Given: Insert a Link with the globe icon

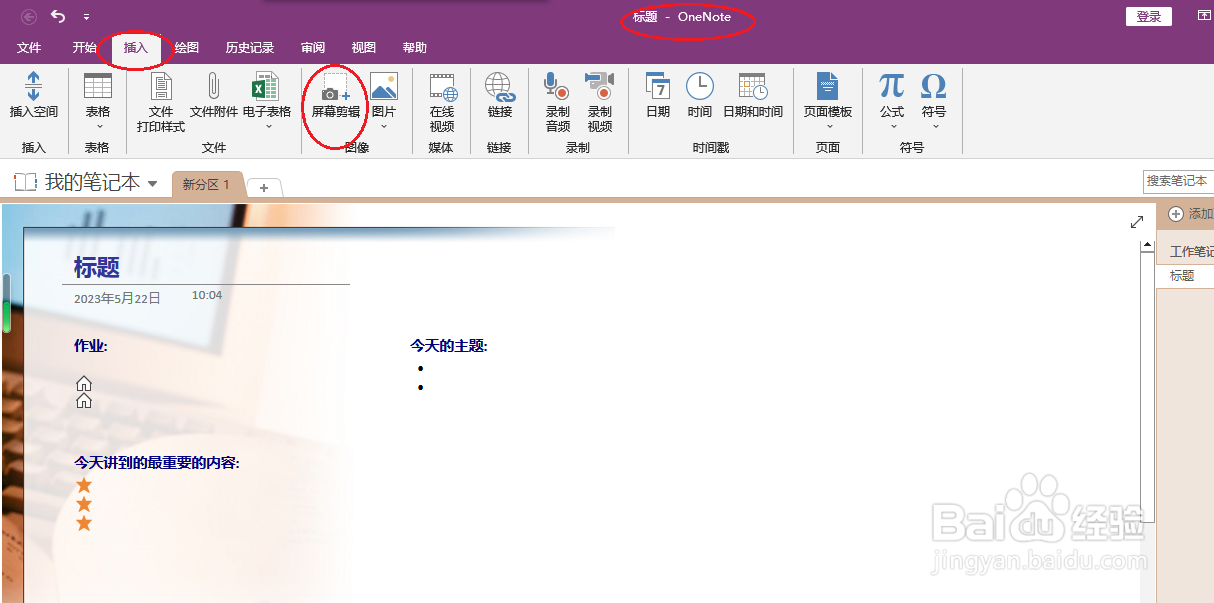Looking at the screenshot, I should [500, 87].
